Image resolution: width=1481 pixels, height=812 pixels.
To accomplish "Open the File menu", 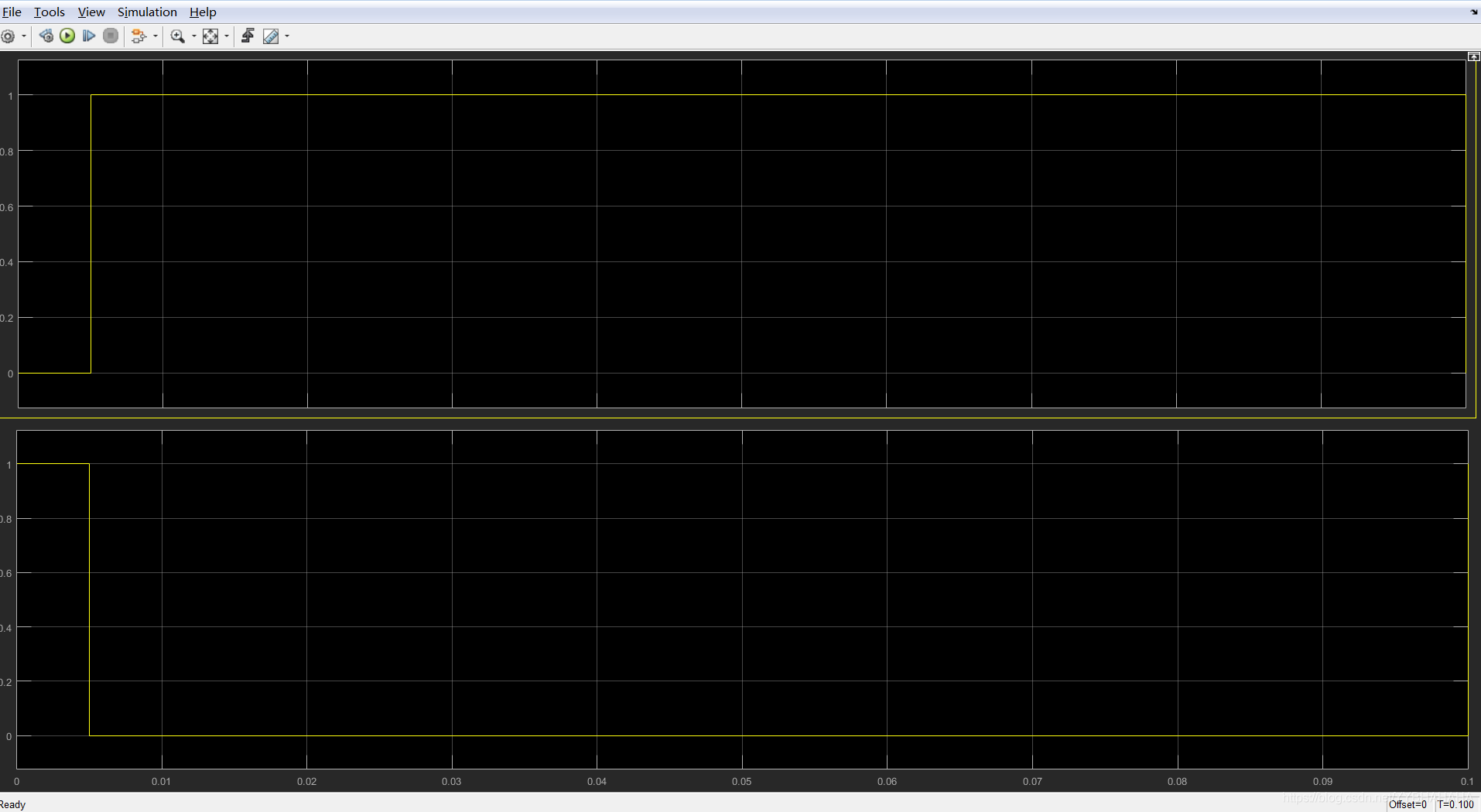I will 12,12.
